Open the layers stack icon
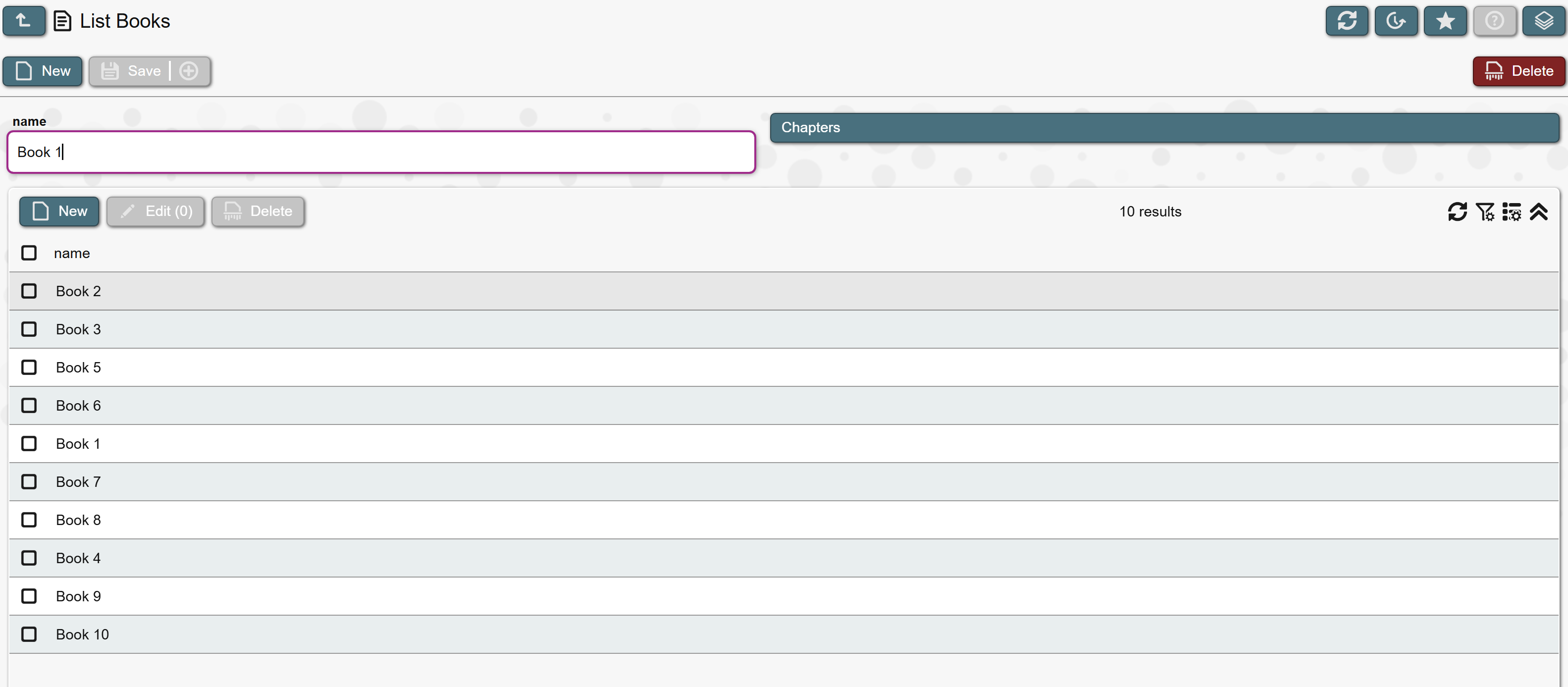Image resolution: width=1568 pixels, height=687 pixels. [x=1543, y=21]
